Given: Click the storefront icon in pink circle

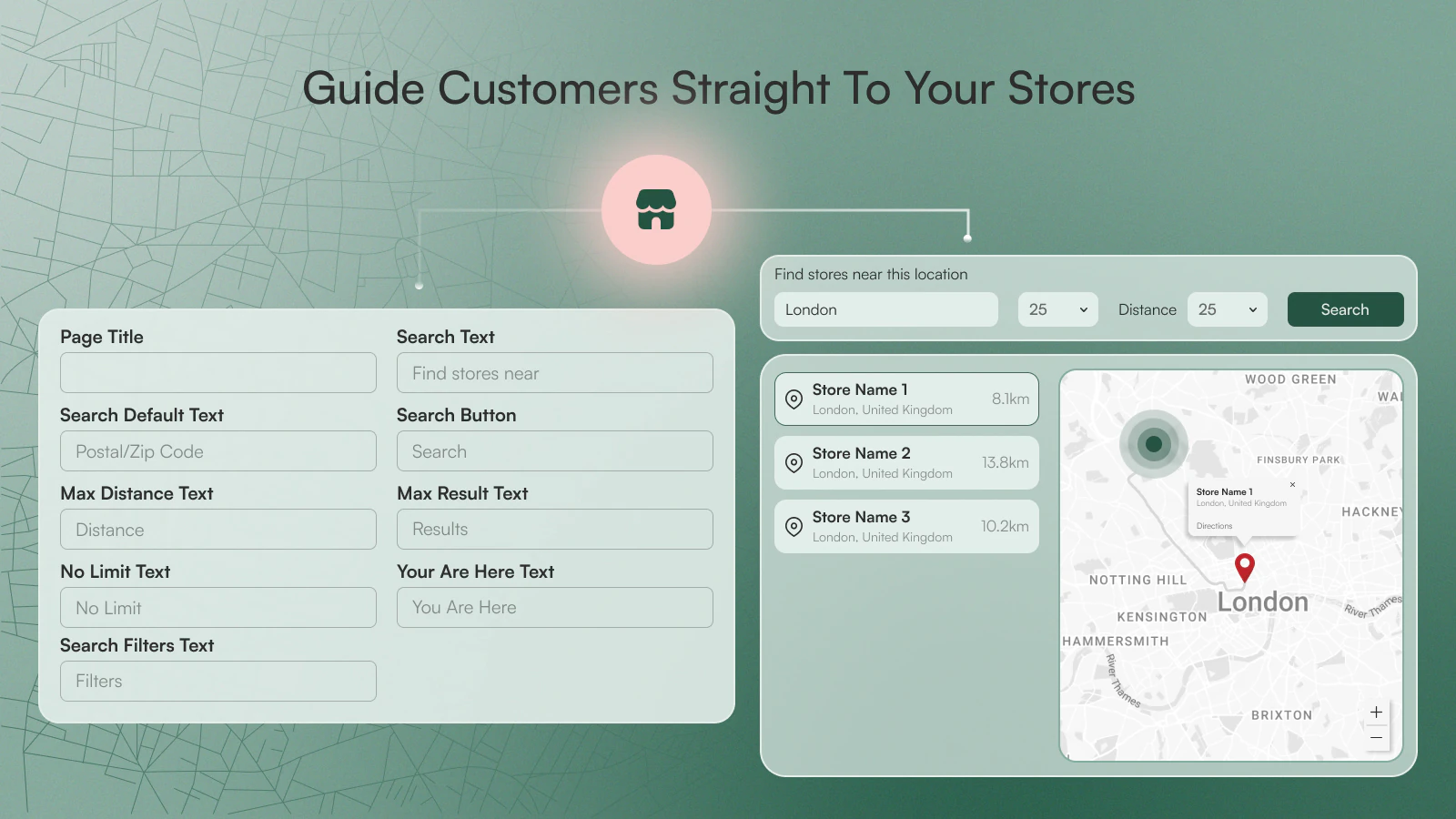Looking at the screenshot, I should (655, 209).
